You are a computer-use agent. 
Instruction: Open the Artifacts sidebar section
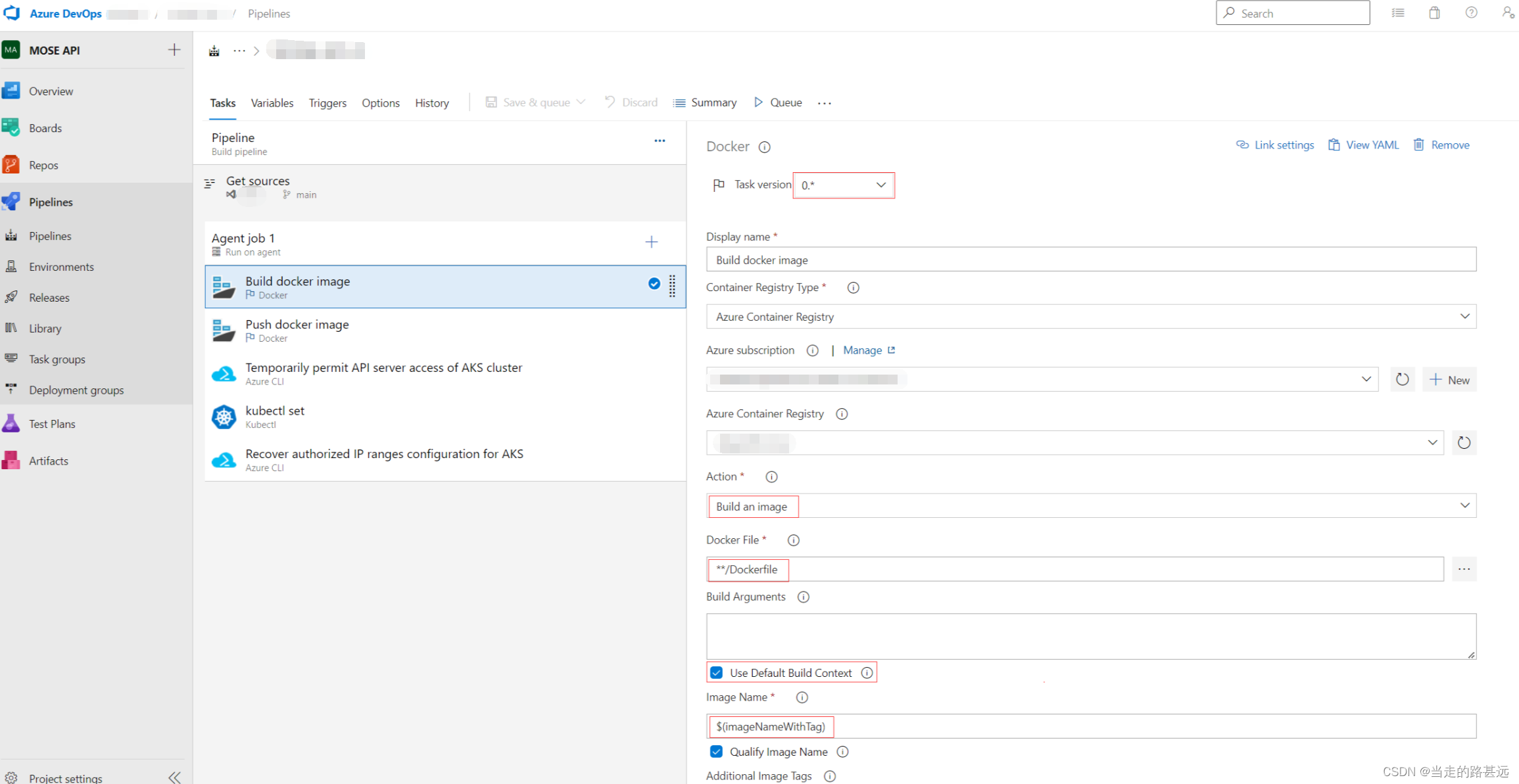[x=48, y=461]
